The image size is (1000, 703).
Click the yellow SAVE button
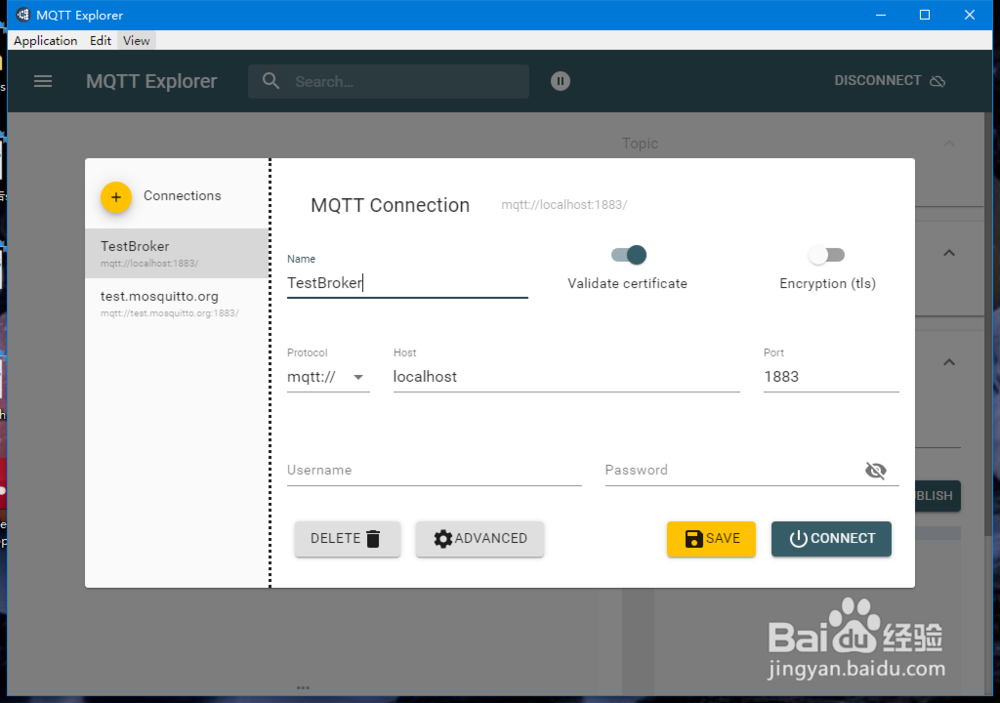click(x=711, y=538)
